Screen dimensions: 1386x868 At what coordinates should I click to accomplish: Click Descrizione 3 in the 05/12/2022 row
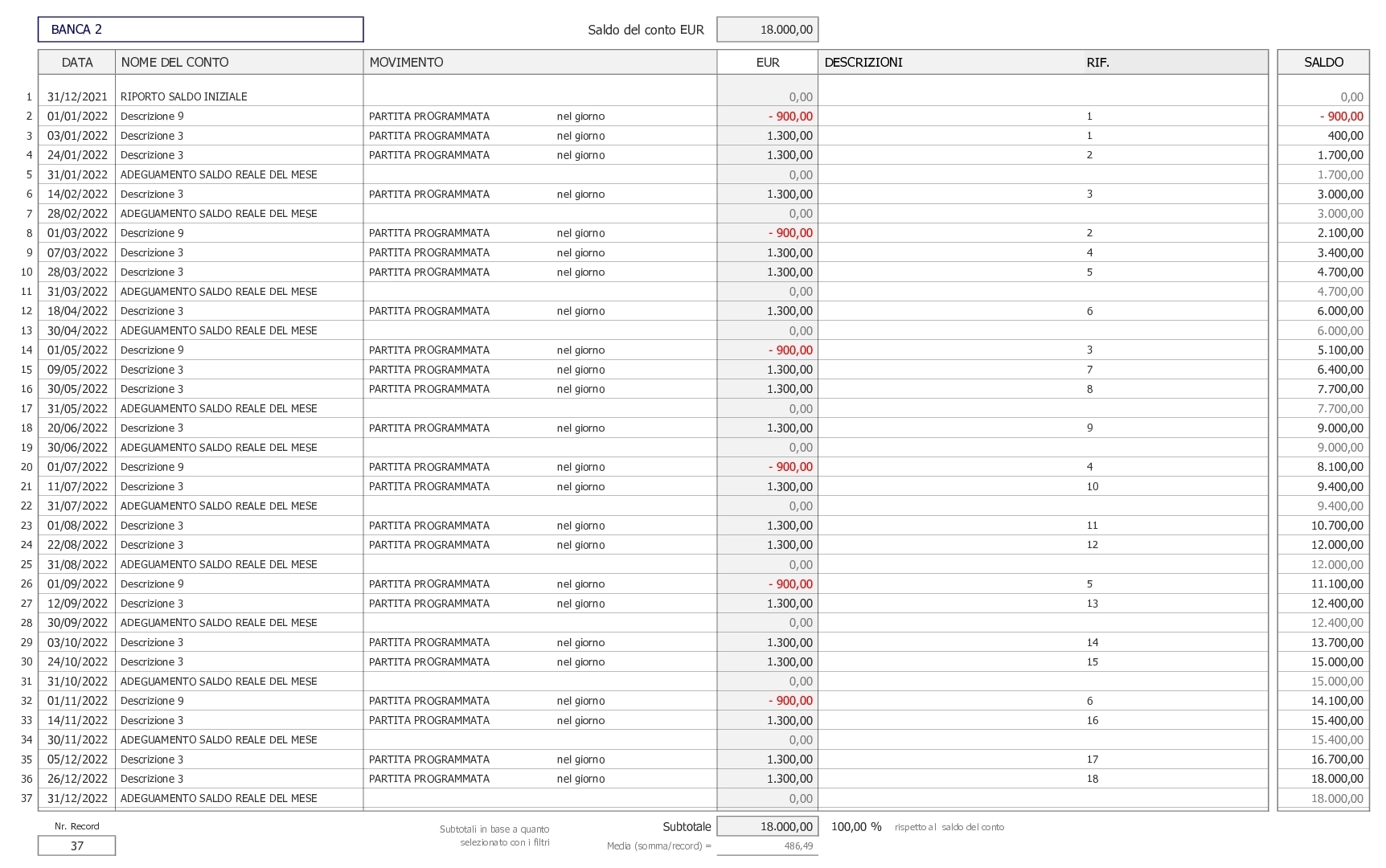click(x=152, y=759)
